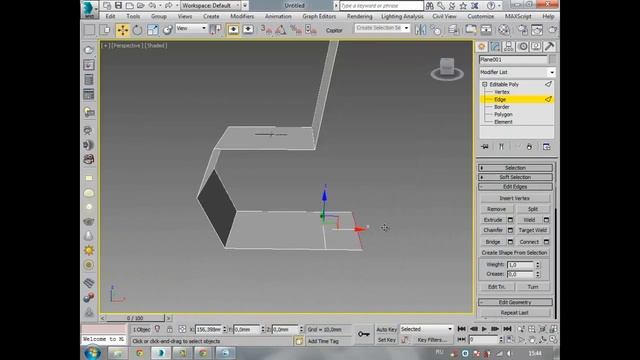Click the Remove button

[496, 209]
